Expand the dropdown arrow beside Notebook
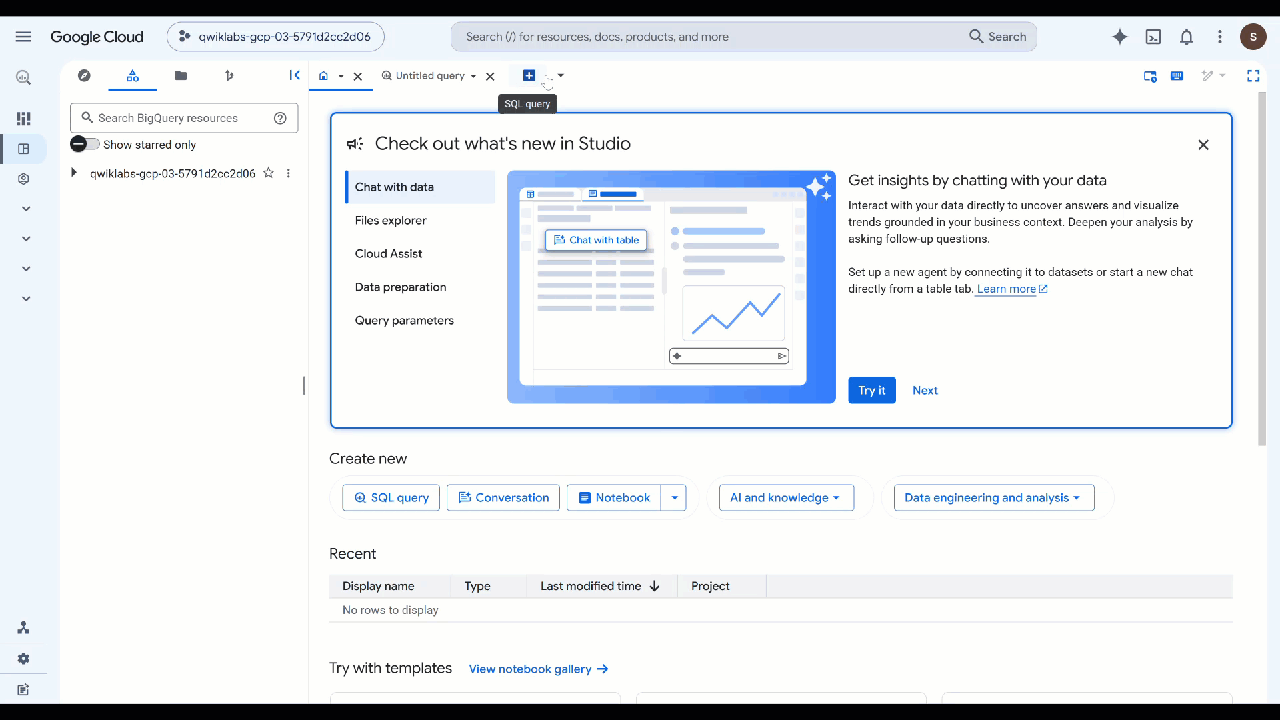The width and height of the screenshot is (1280, 720). [674, 497]
